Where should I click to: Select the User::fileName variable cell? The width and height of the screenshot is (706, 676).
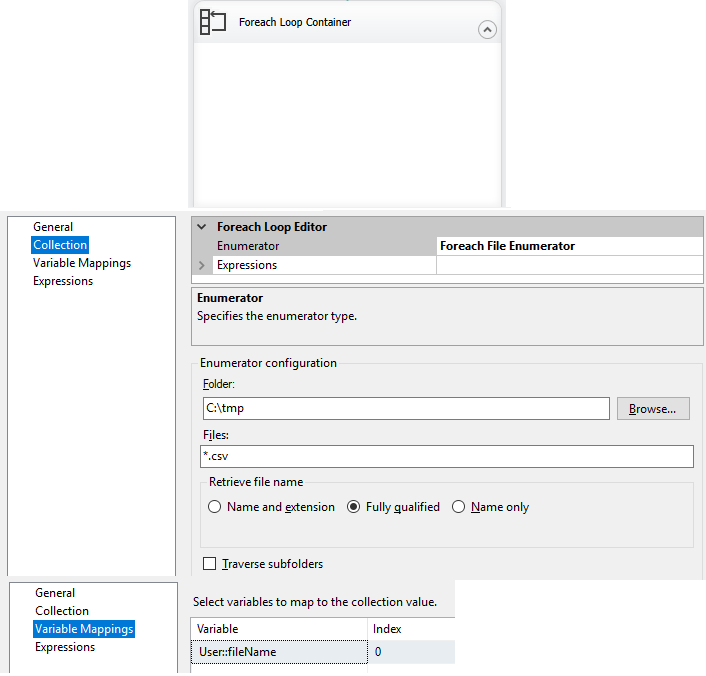click(278, 652)
